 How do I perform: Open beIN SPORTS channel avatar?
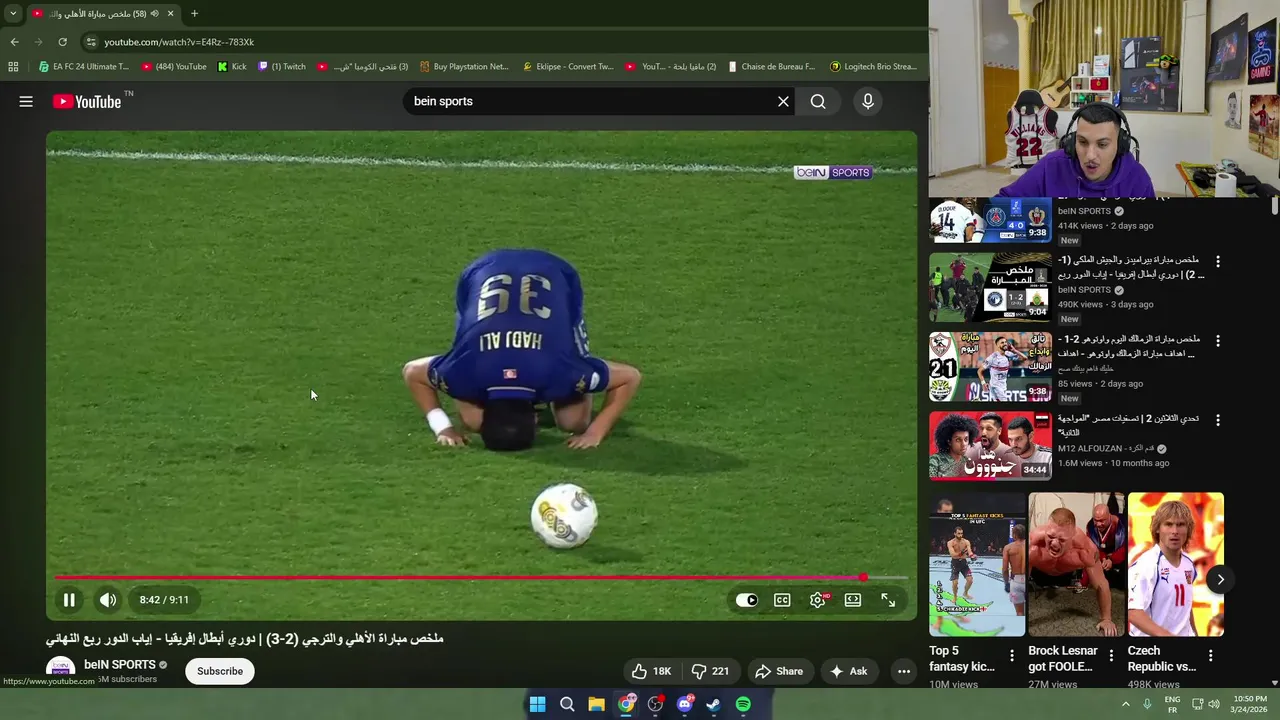tap(61, 669)
